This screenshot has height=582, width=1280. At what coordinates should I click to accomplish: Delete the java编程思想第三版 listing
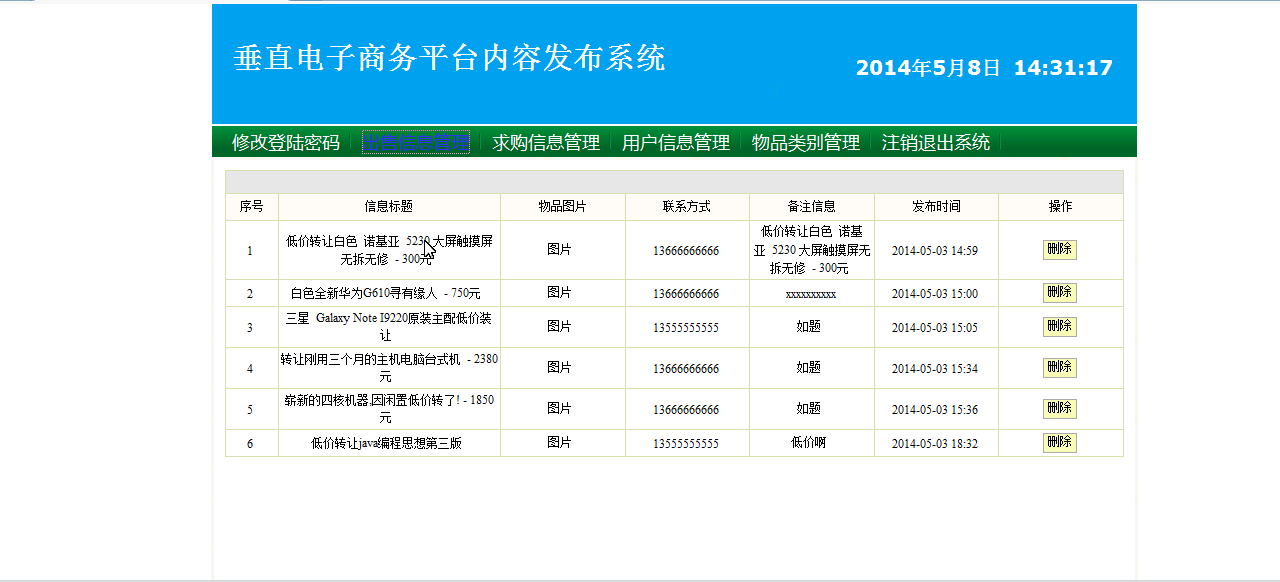click(x=1060, y=442)
